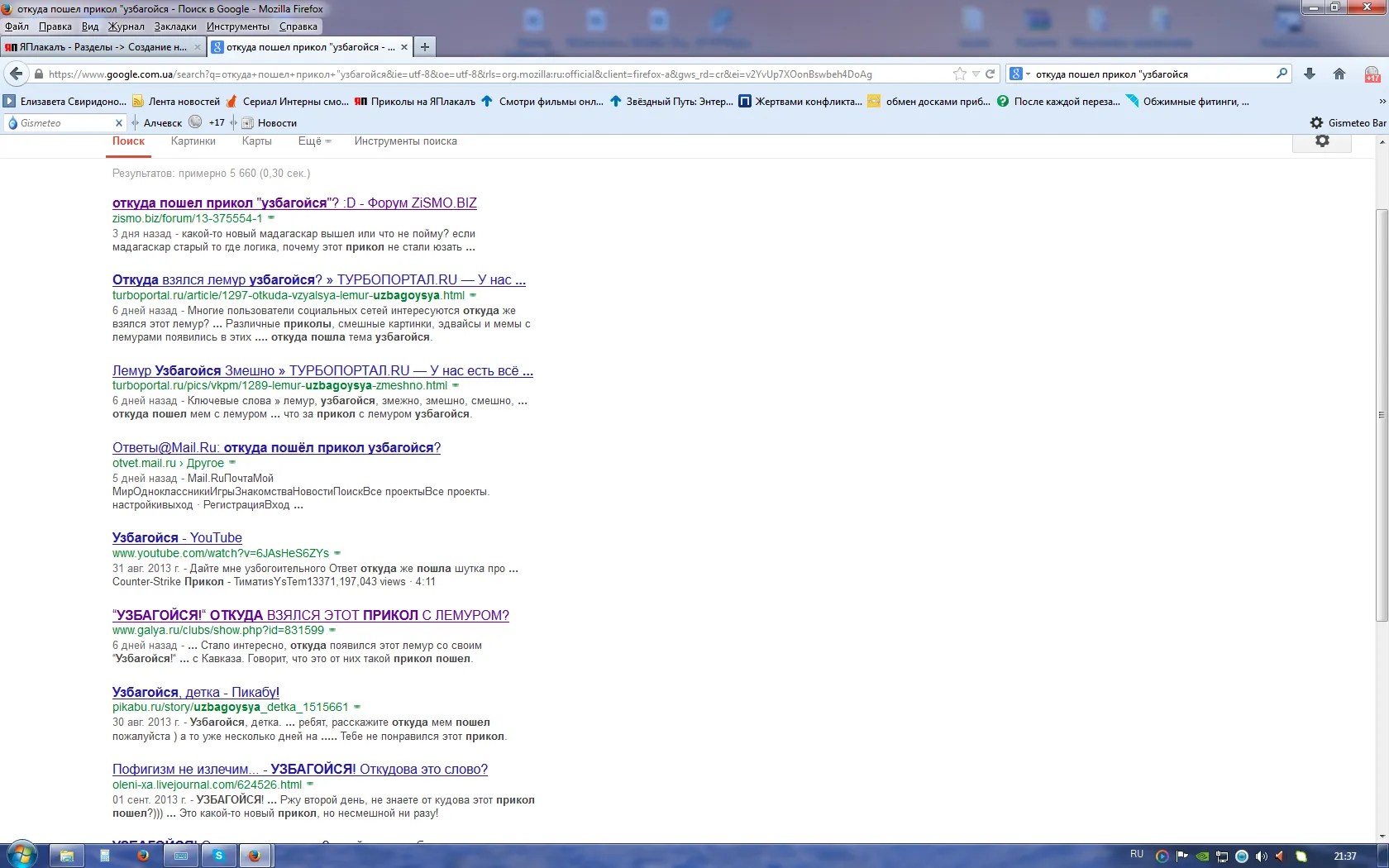Open Узбагойся - YouTube result

(x=177, y=537)
